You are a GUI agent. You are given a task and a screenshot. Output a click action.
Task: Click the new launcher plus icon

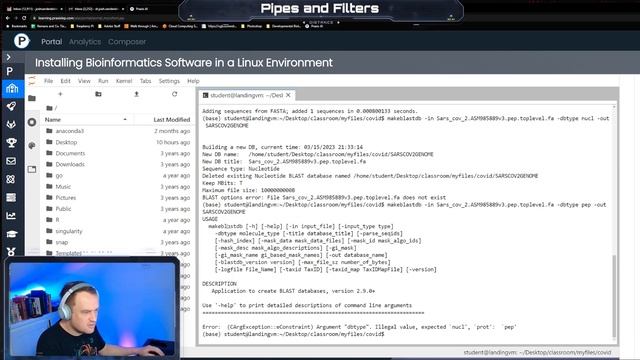60,94
